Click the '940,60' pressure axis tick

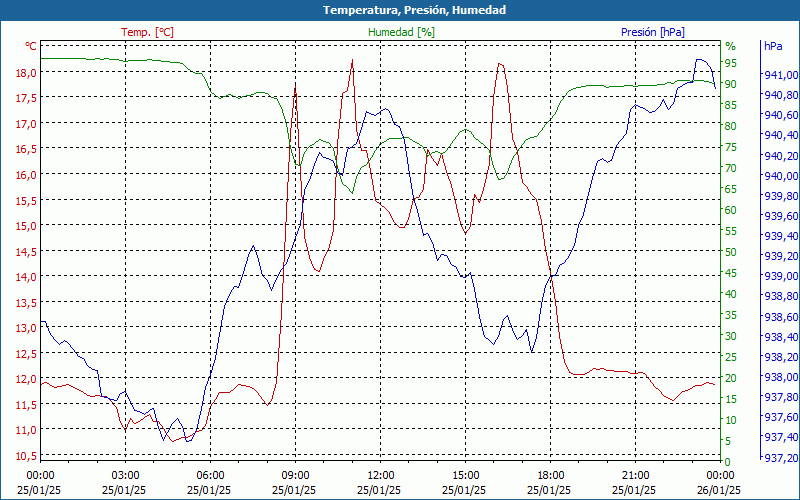click(x=781, y=115)
